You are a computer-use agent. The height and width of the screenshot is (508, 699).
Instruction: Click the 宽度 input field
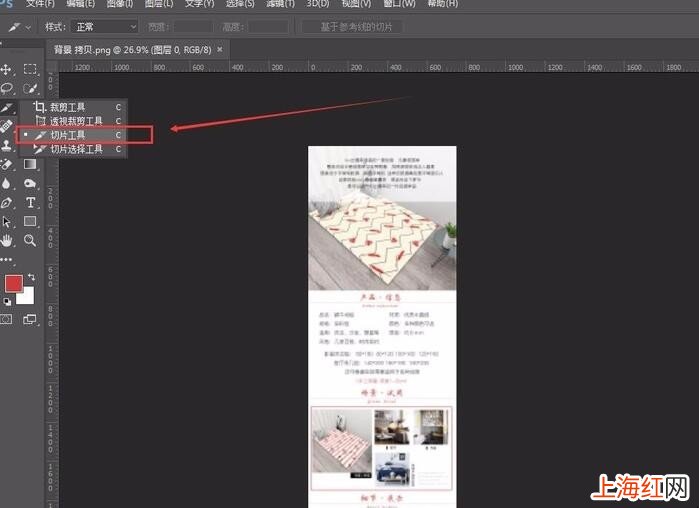tap(193, 27)
